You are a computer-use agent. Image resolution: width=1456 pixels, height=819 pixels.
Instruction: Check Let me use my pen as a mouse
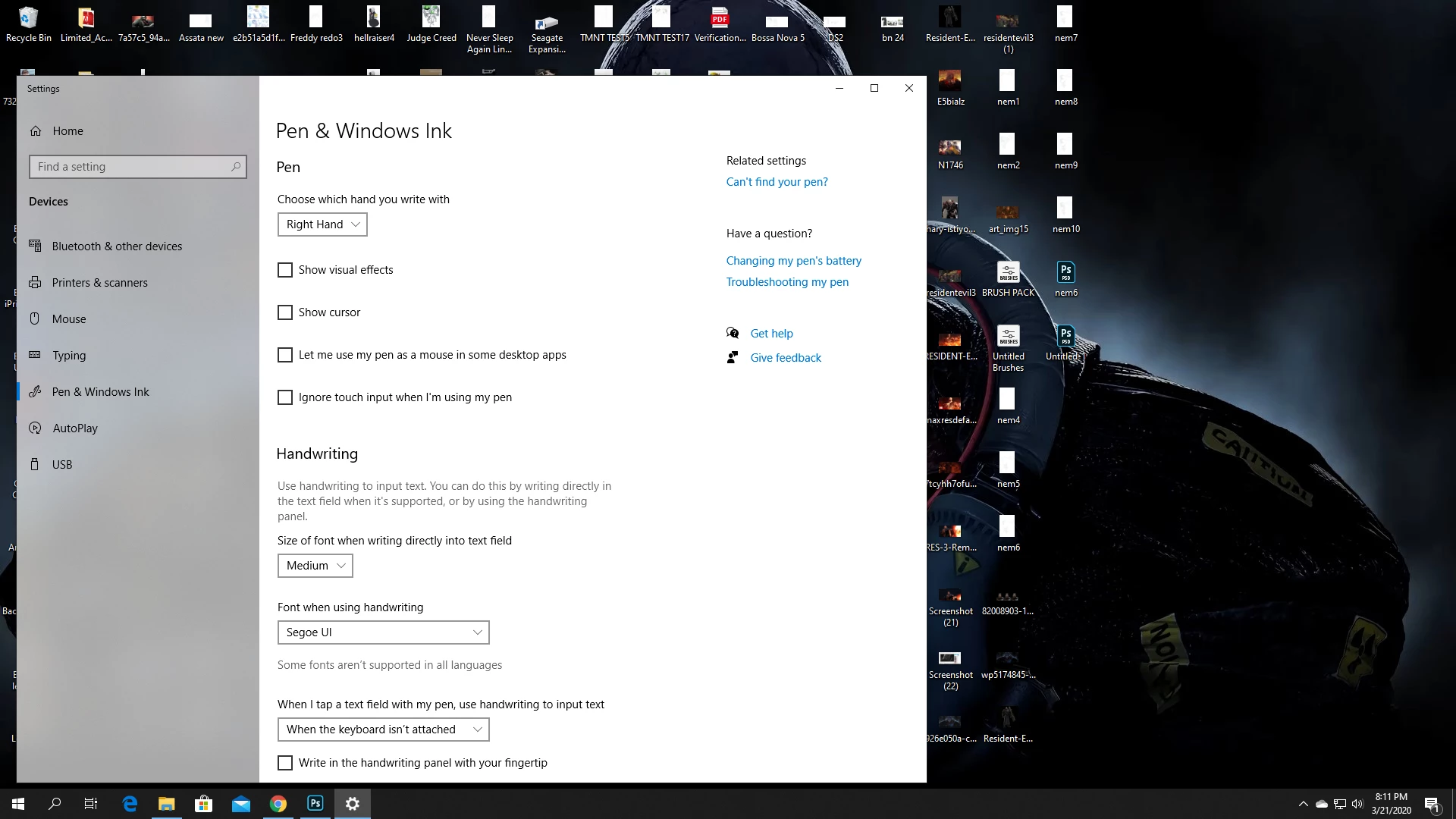pyautogui.click(x=285, y=355)
